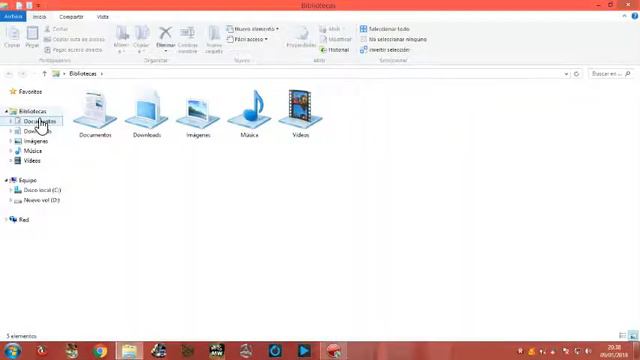Select Documentos in the navigation tree
The height and width of the screenshot is (360, 640).
click(40, 121)
